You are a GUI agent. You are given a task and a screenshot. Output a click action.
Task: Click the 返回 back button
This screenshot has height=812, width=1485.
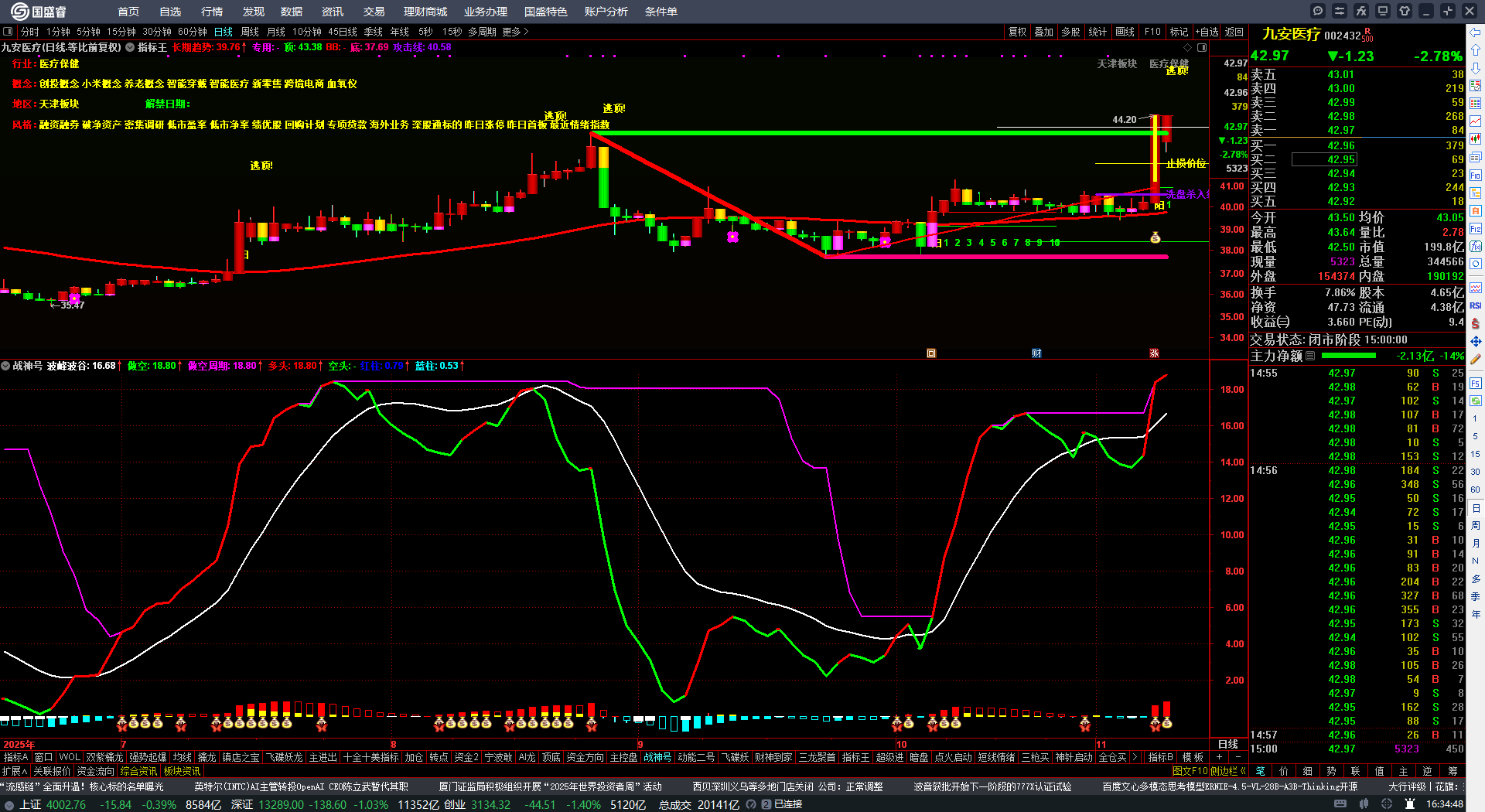coord(1234,32)
